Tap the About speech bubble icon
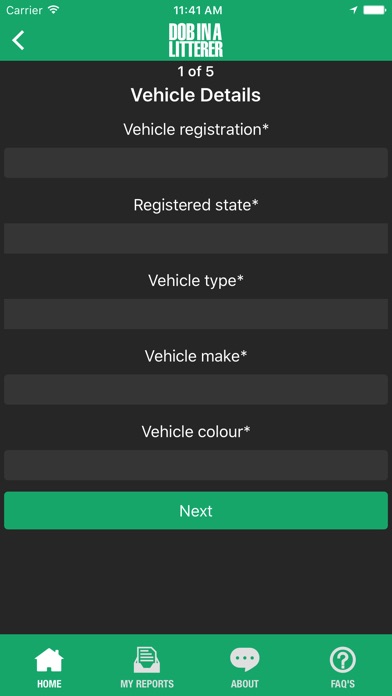392x696 pixels. coord(245,660)
